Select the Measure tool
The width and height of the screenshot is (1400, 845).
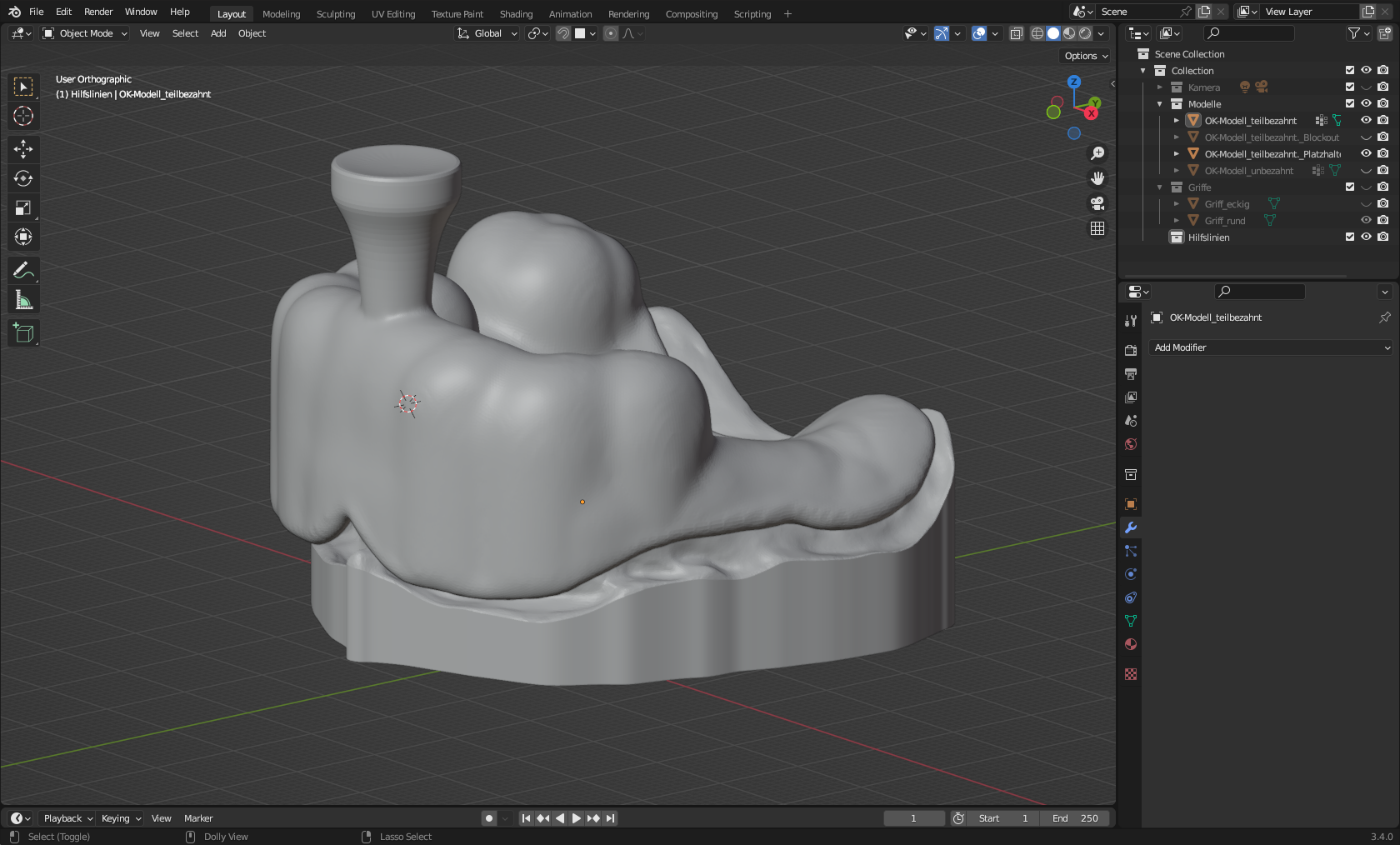[23, 300]
